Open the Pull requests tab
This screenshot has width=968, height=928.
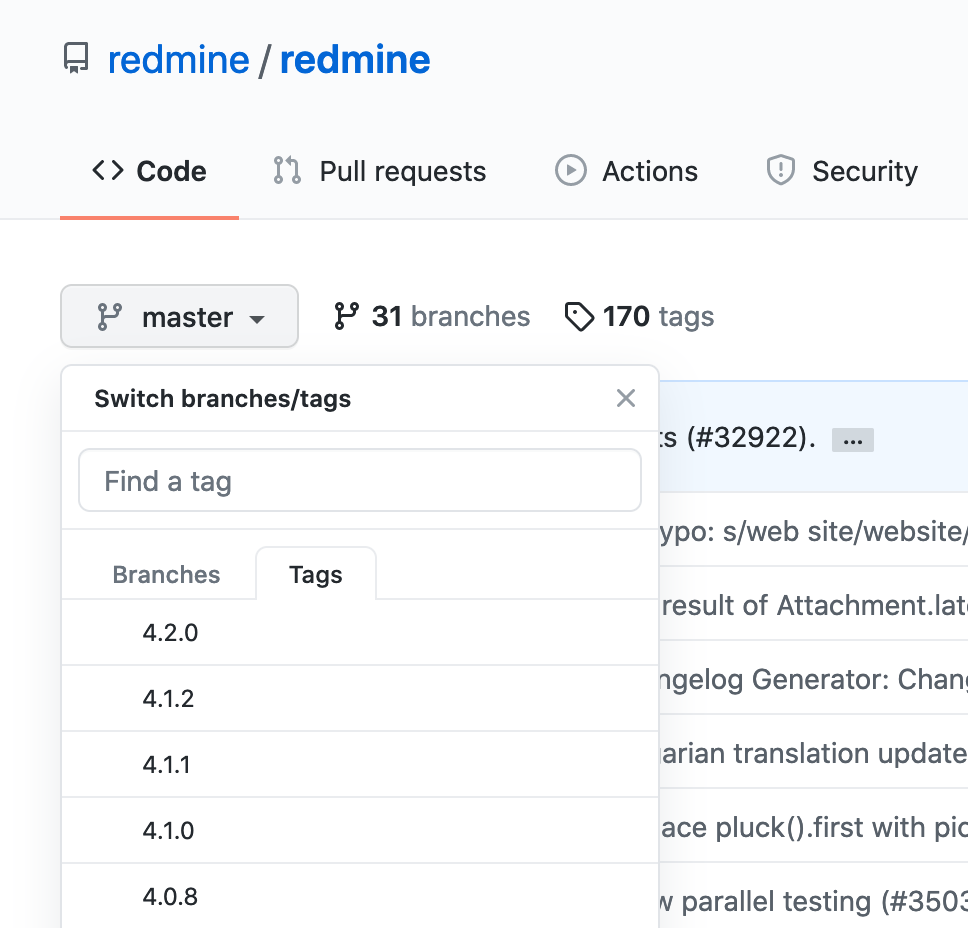380,171
